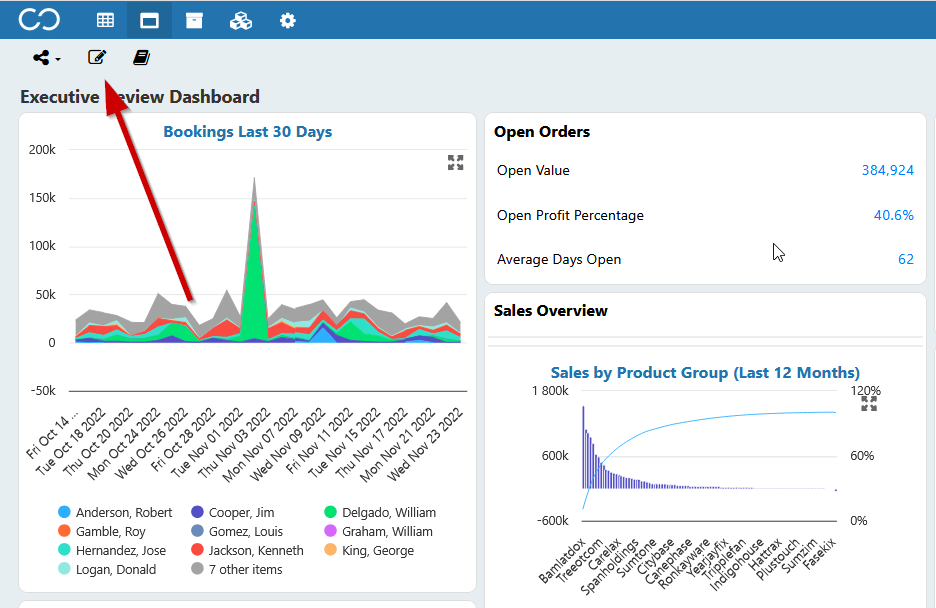The height and width of the screenshot is (608, 936).
Task: Open the cubes module icon
Action: click(241, 21)
